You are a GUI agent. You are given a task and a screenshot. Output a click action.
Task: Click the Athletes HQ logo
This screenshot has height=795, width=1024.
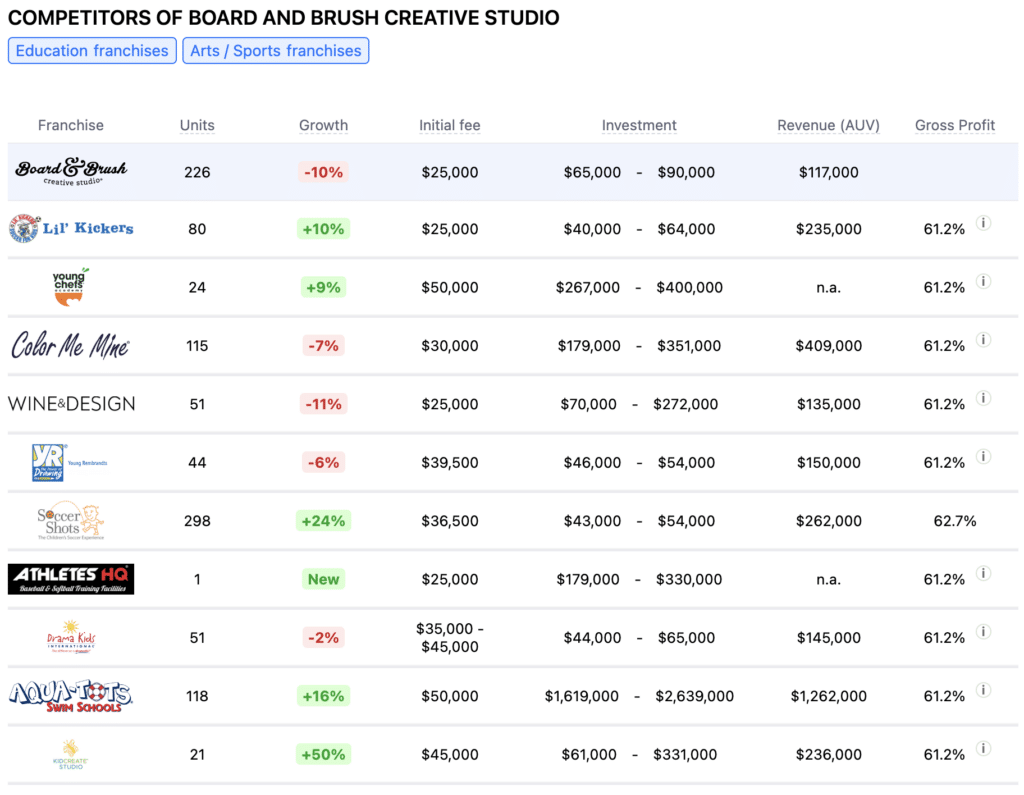tap(71, 579)
